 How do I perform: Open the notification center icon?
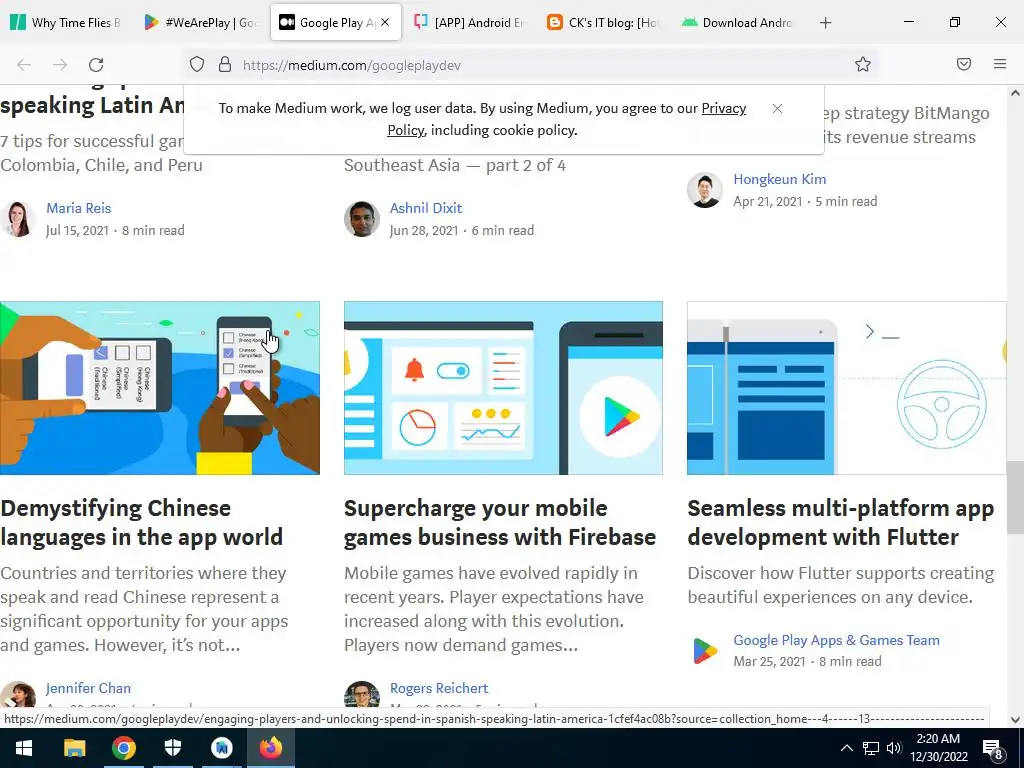point(993,749)
